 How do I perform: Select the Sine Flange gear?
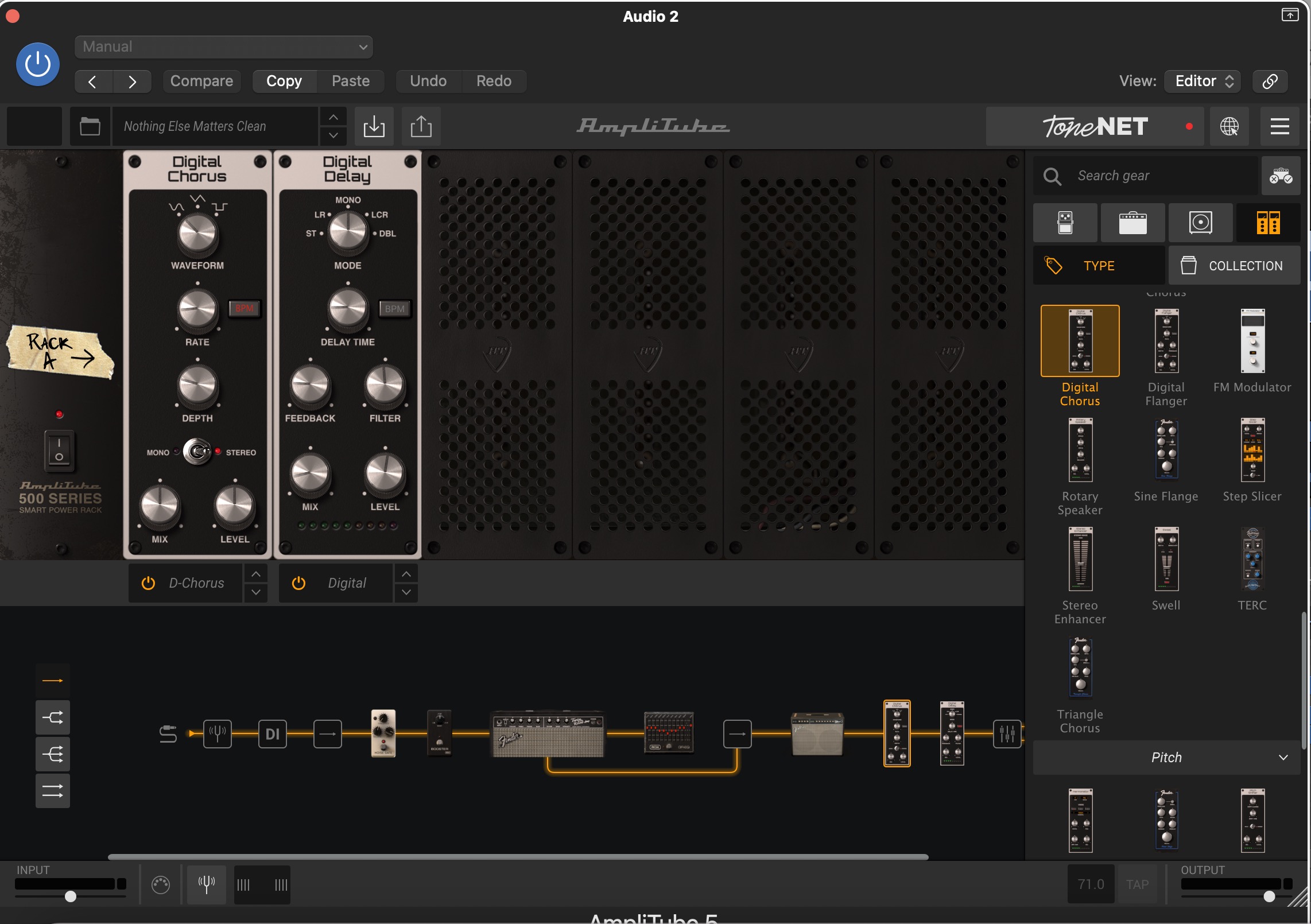click(x=1166, y=450)
